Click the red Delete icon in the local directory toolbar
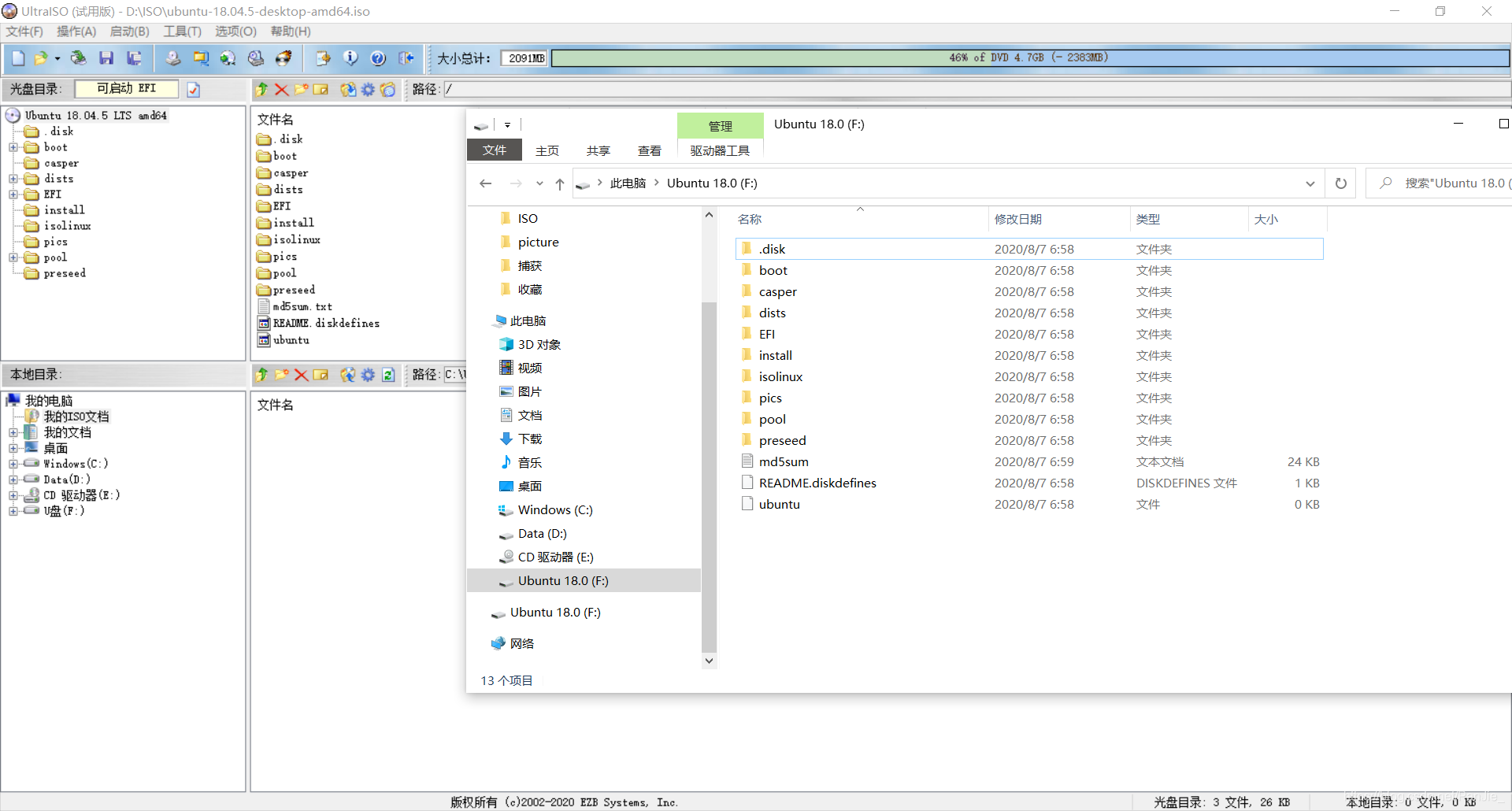Image resolution: width=1512 pixels, height=811 pixels. tap(301, 375)
